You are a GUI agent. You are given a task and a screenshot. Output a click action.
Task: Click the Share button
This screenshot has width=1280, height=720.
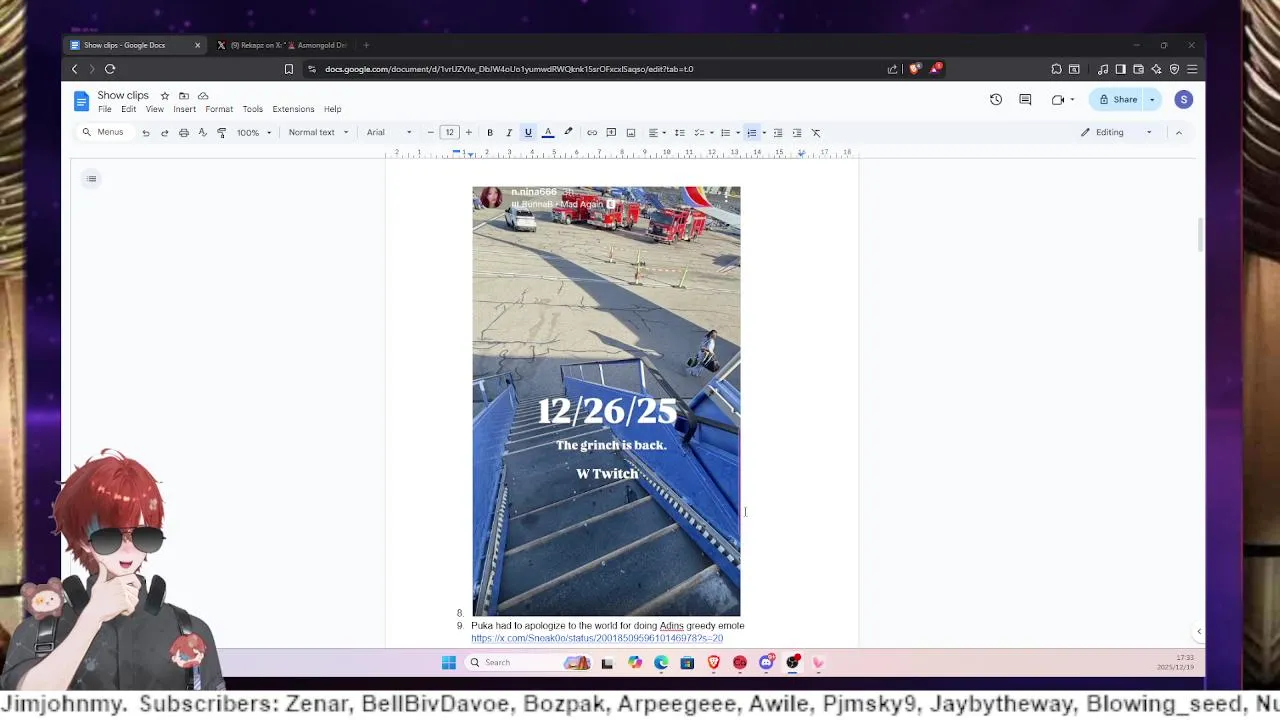tap(1118, 100)
